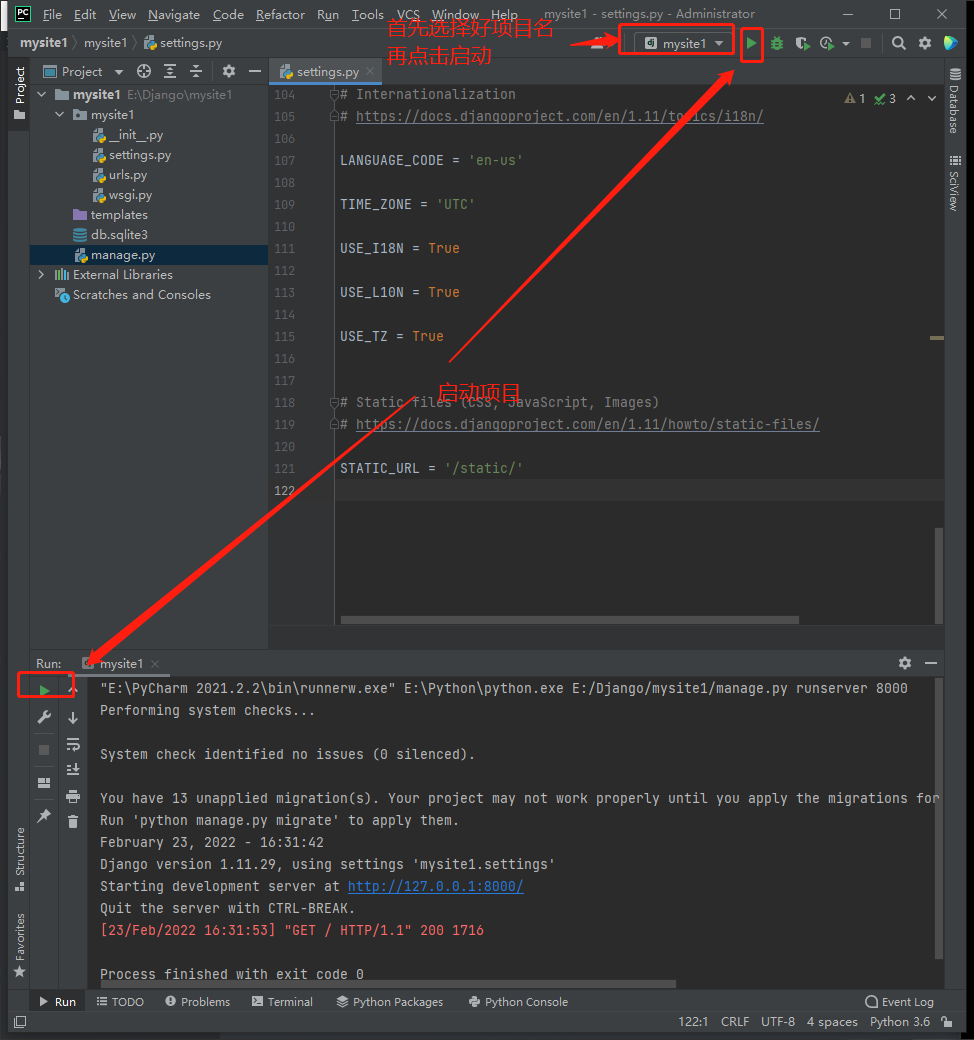Open the static-files docs link on line 119
This screenshot has height=1040, width=974.
[x=587, y=424]
